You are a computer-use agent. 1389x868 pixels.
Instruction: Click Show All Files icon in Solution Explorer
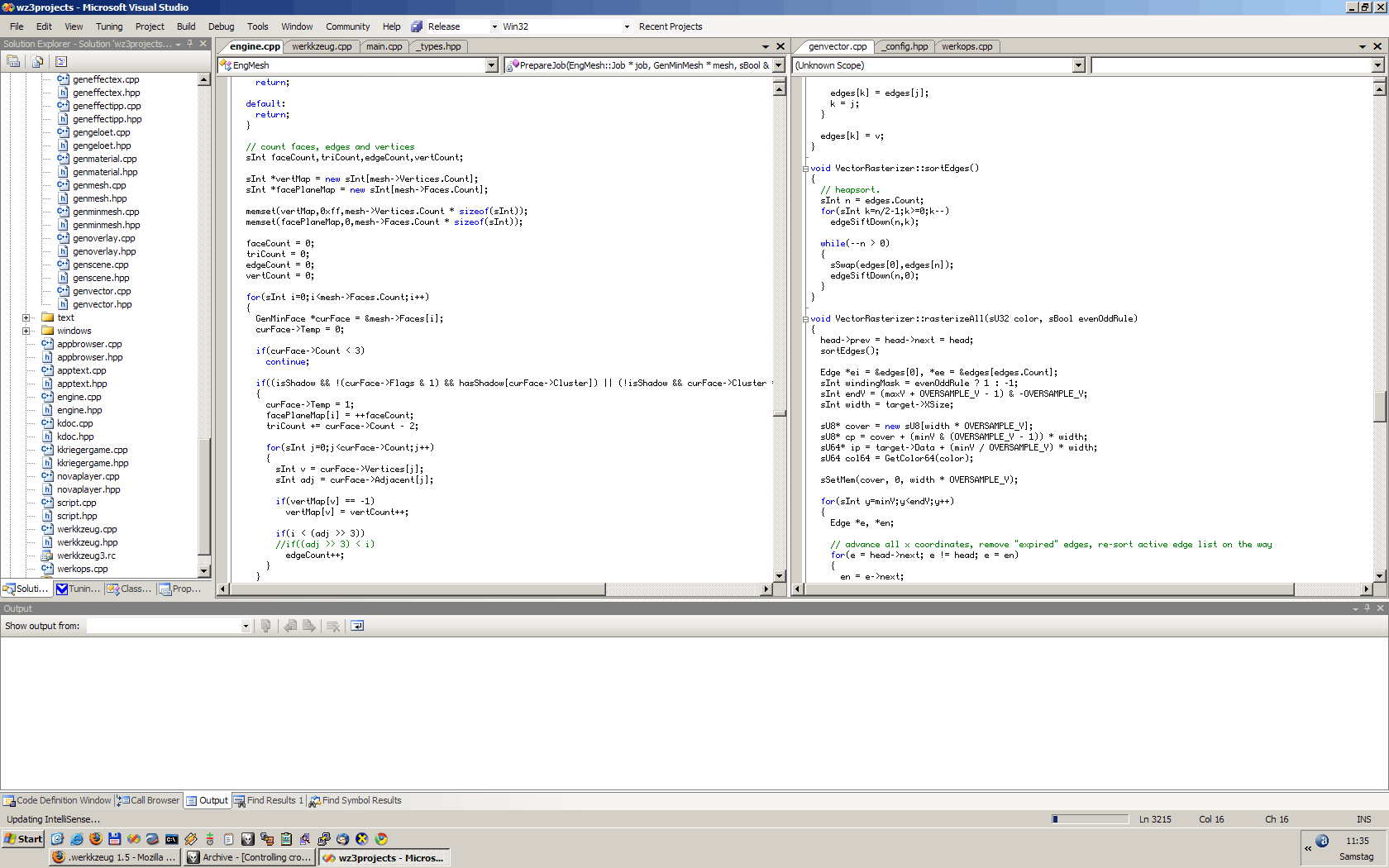pyautogui.click(x=37, y=61)
